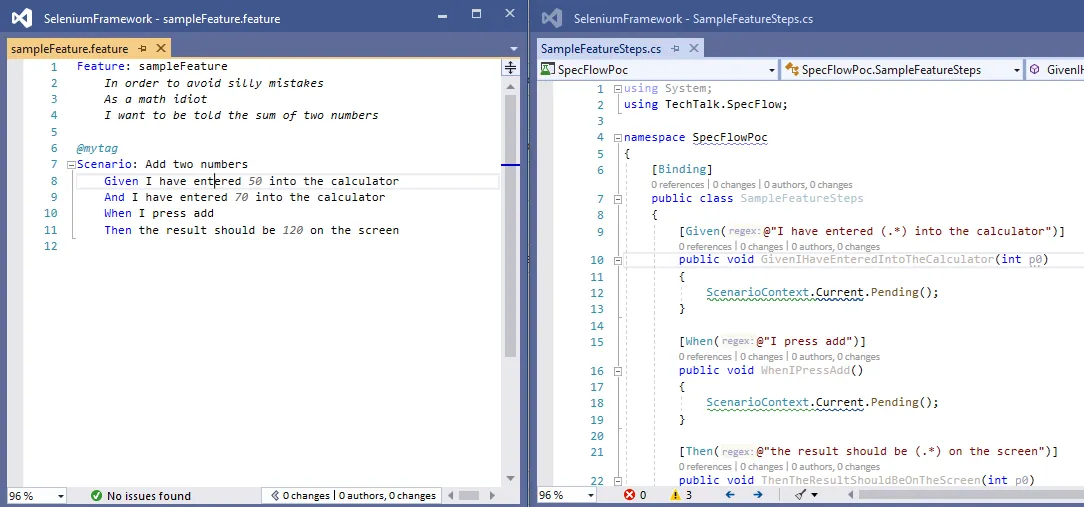Pin the sampleFeature.feature tab
1084x507 pixels.
(x=142, y=48)
